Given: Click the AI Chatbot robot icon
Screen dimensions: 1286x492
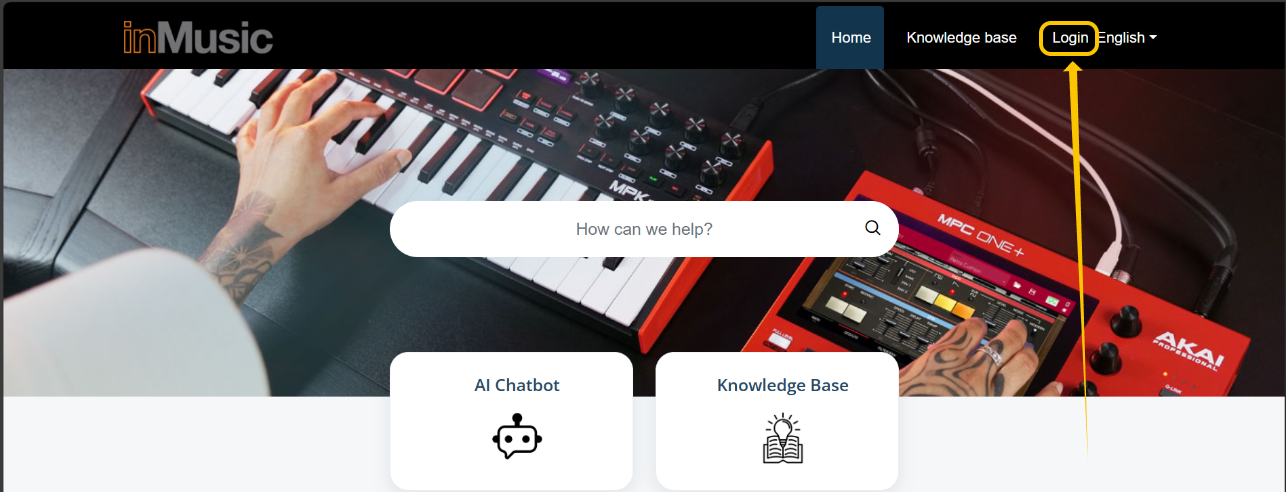Looking at the screenshot, I should [517, 437].
